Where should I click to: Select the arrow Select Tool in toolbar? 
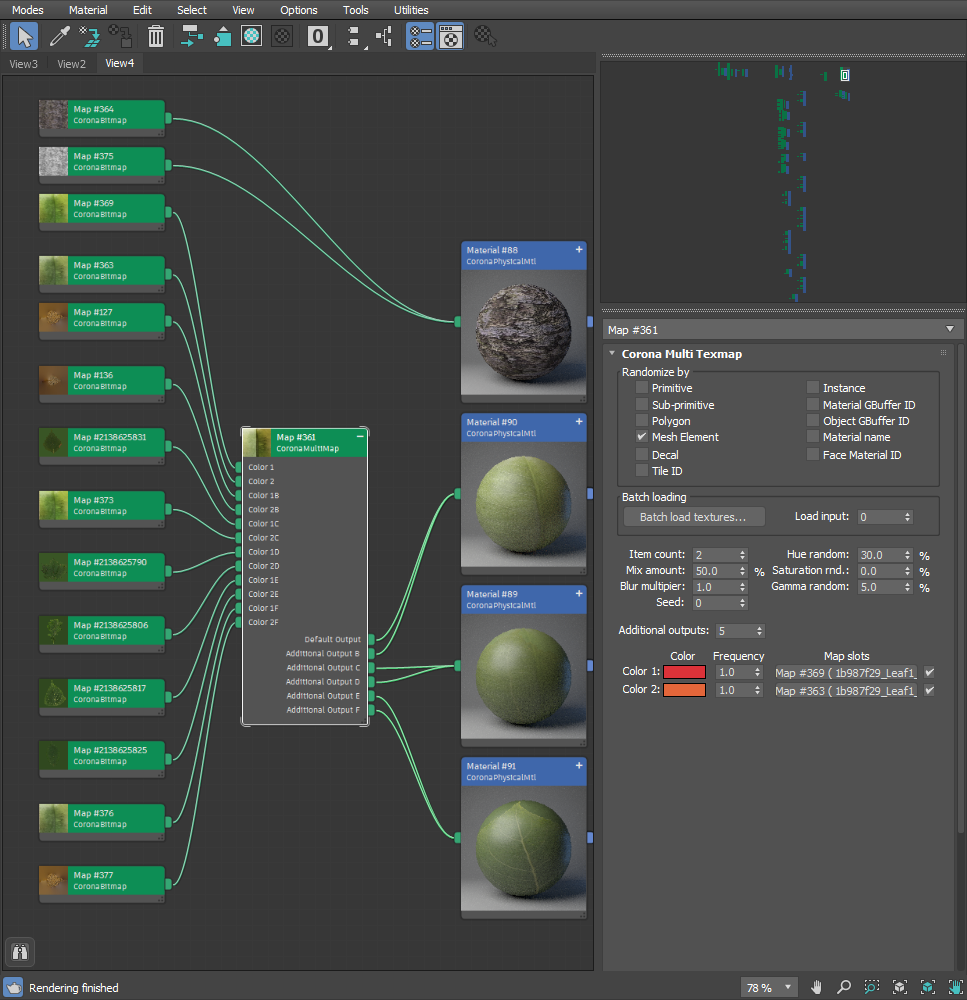23,36
